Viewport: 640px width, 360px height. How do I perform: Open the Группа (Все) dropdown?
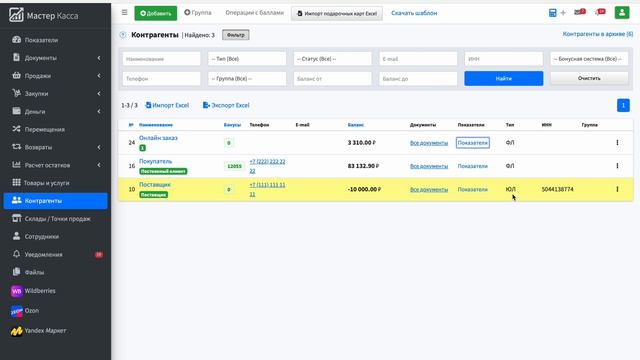(247, 78)
